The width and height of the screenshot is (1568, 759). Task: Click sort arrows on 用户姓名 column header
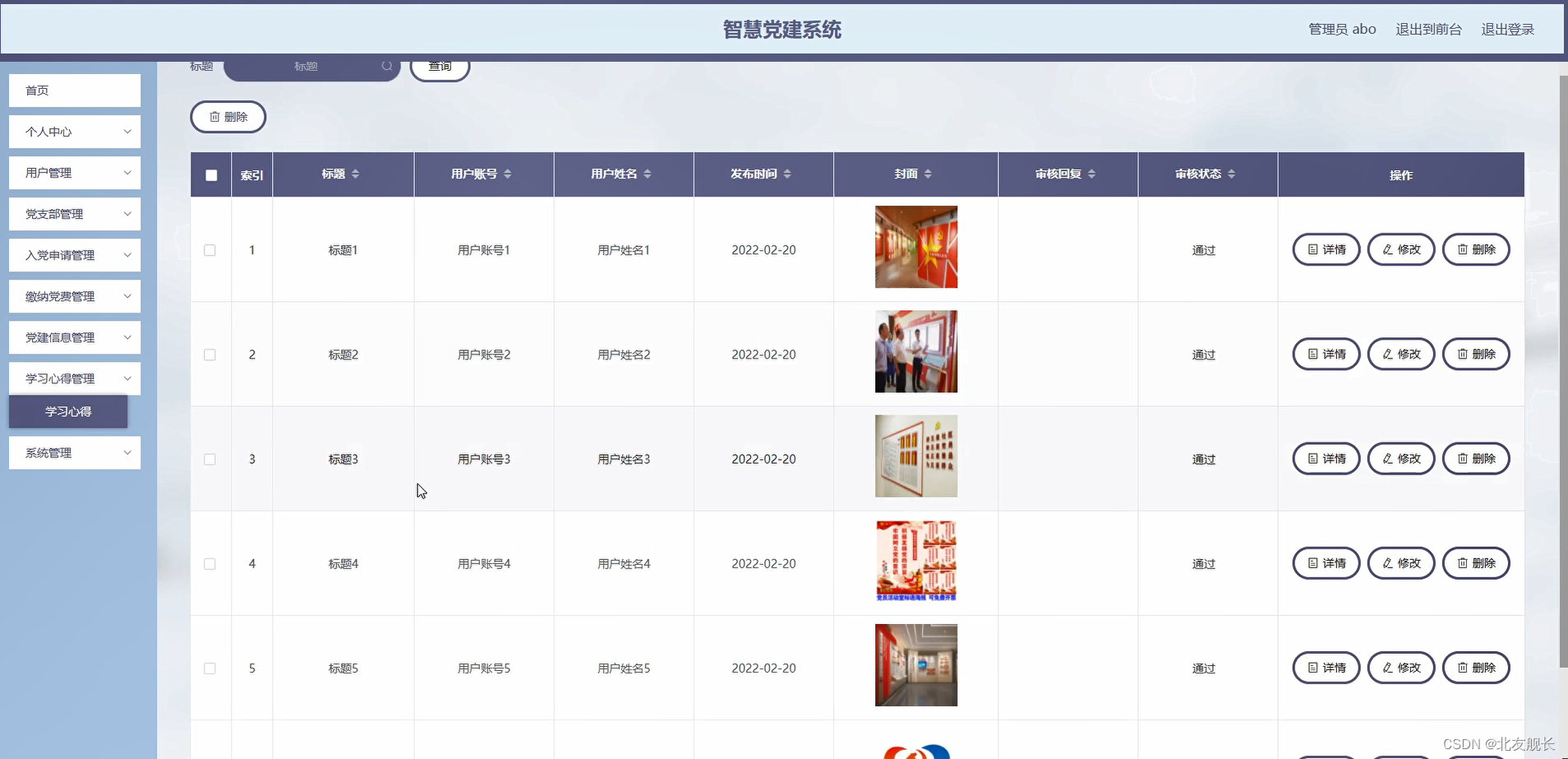pyautogui.click(x=648, y=174)
